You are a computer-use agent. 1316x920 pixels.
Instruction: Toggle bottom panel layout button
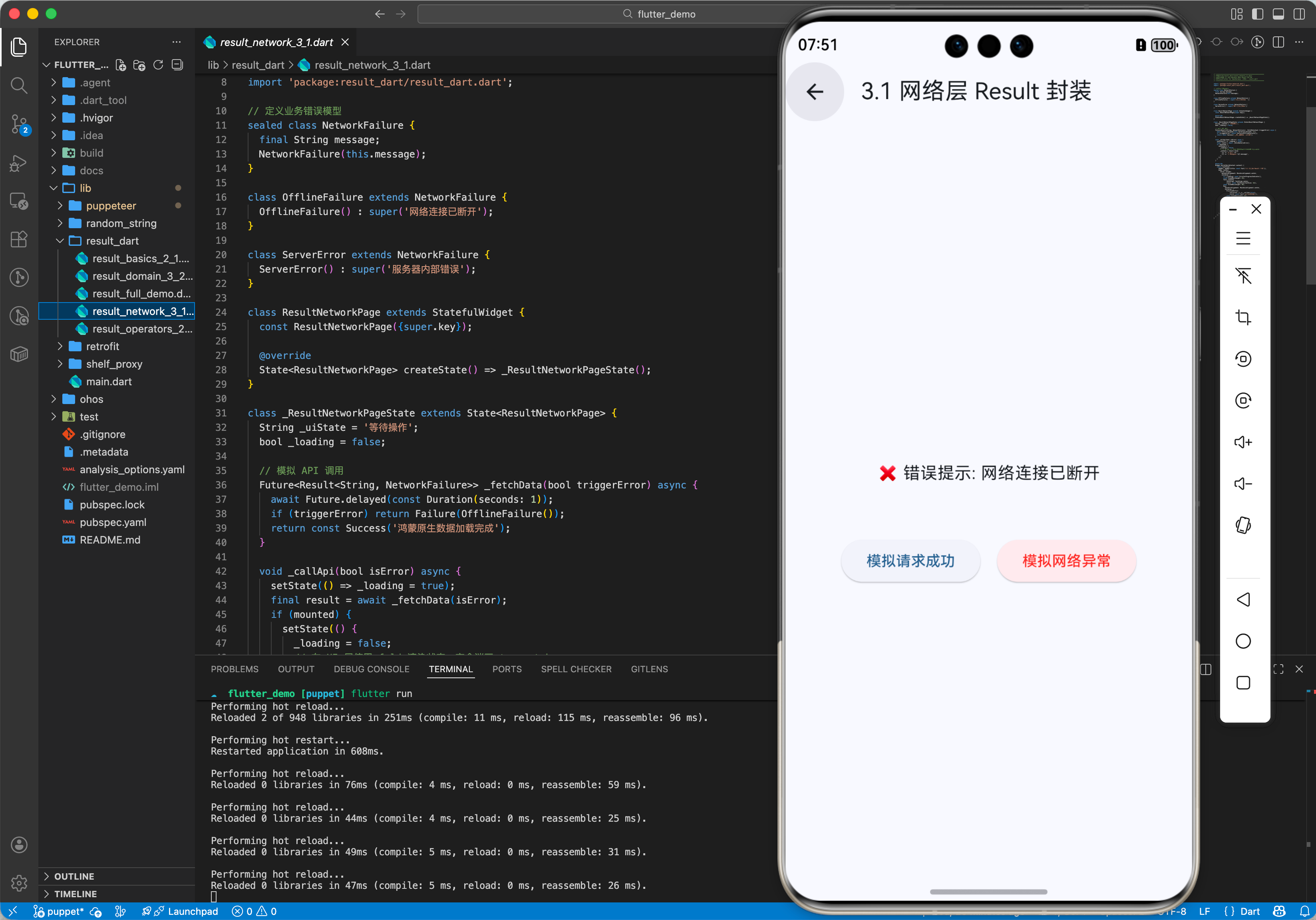point(1278,14)
